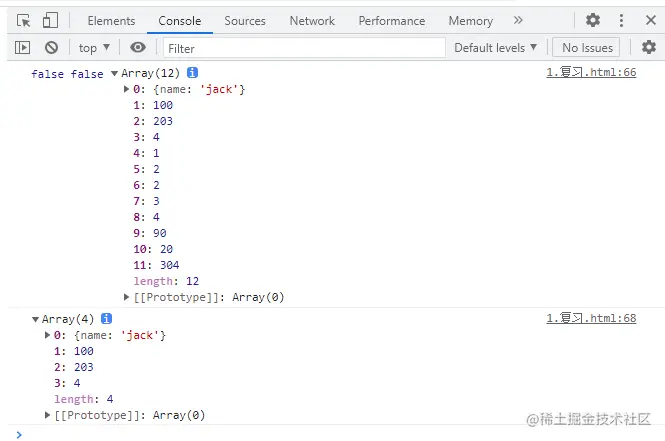The height and width of the screenshot is (441, 665).
Task: Open the three-dot customize menu
Action: [621, 20]
